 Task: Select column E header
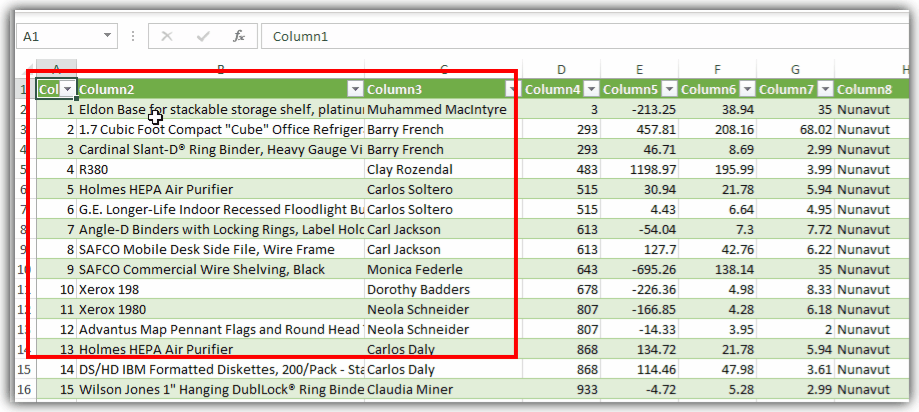click(639, 70)
